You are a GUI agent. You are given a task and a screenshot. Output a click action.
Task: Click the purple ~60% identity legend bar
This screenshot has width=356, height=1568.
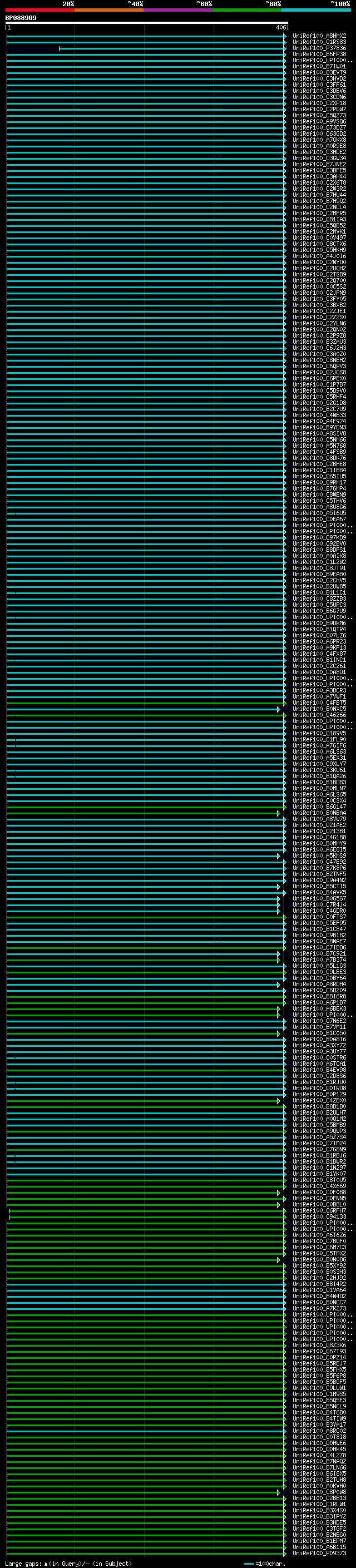[179, 10]
